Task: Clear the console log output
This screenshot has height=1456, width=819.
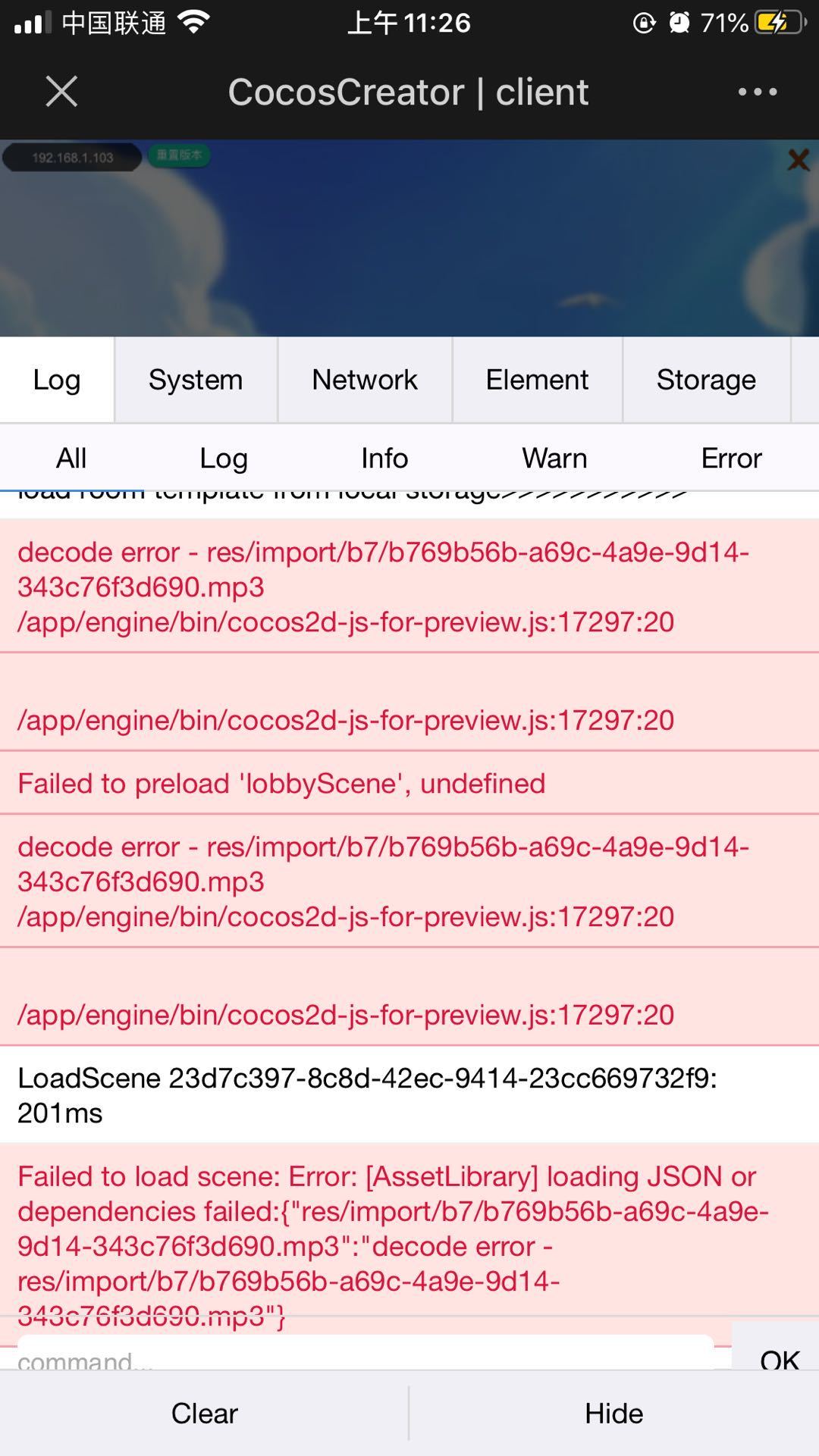Action: pos(205,1414)
